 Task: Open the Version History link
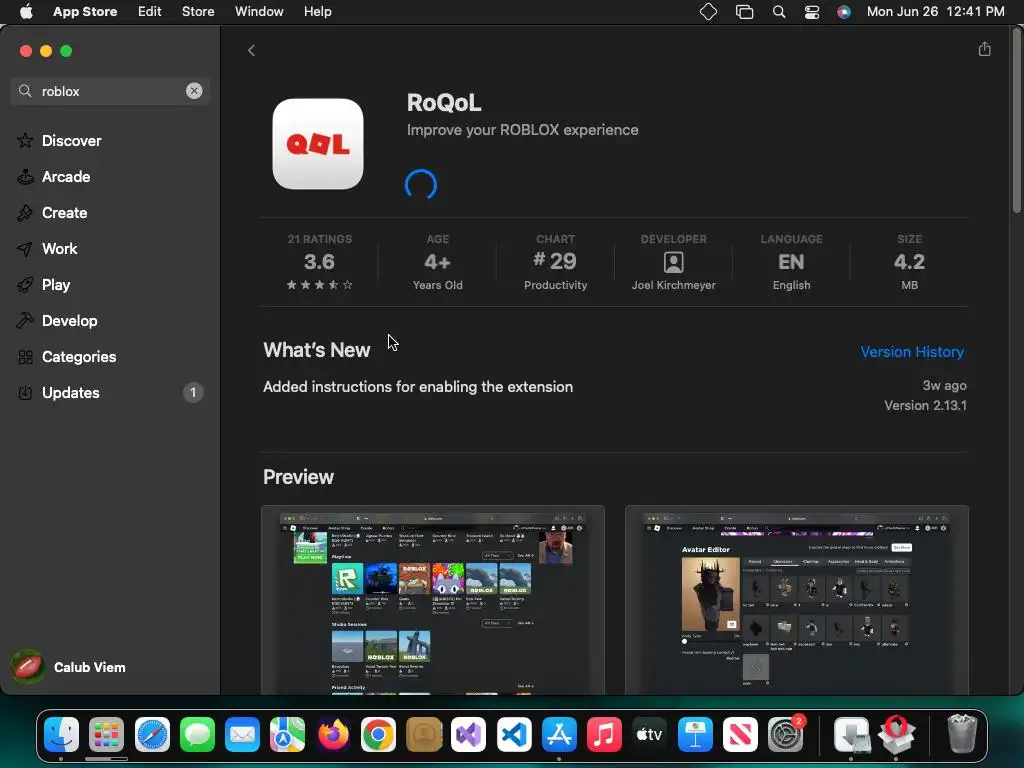click(912, 352)
